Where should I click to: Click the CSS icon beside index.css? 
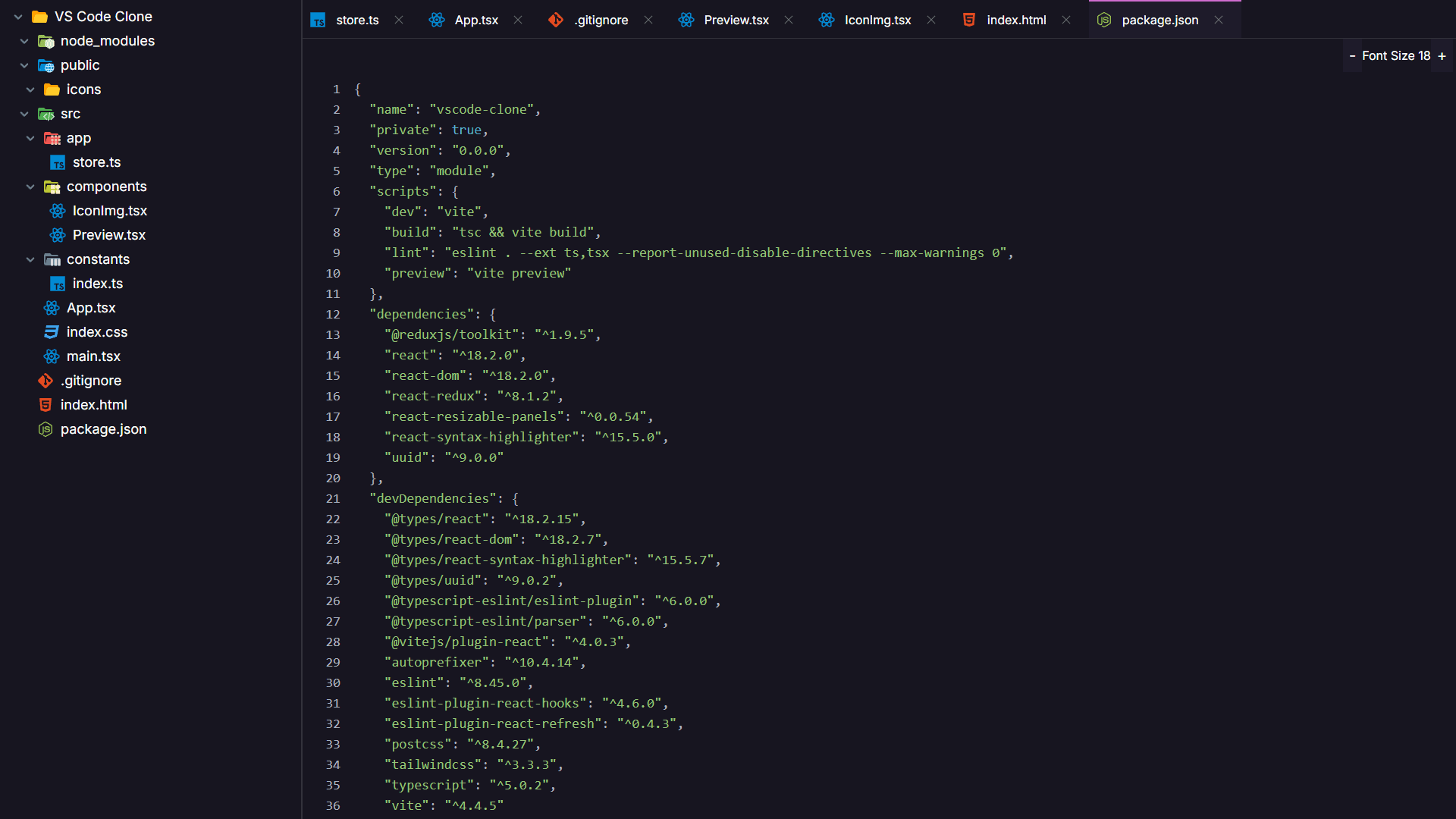point(52,332)
